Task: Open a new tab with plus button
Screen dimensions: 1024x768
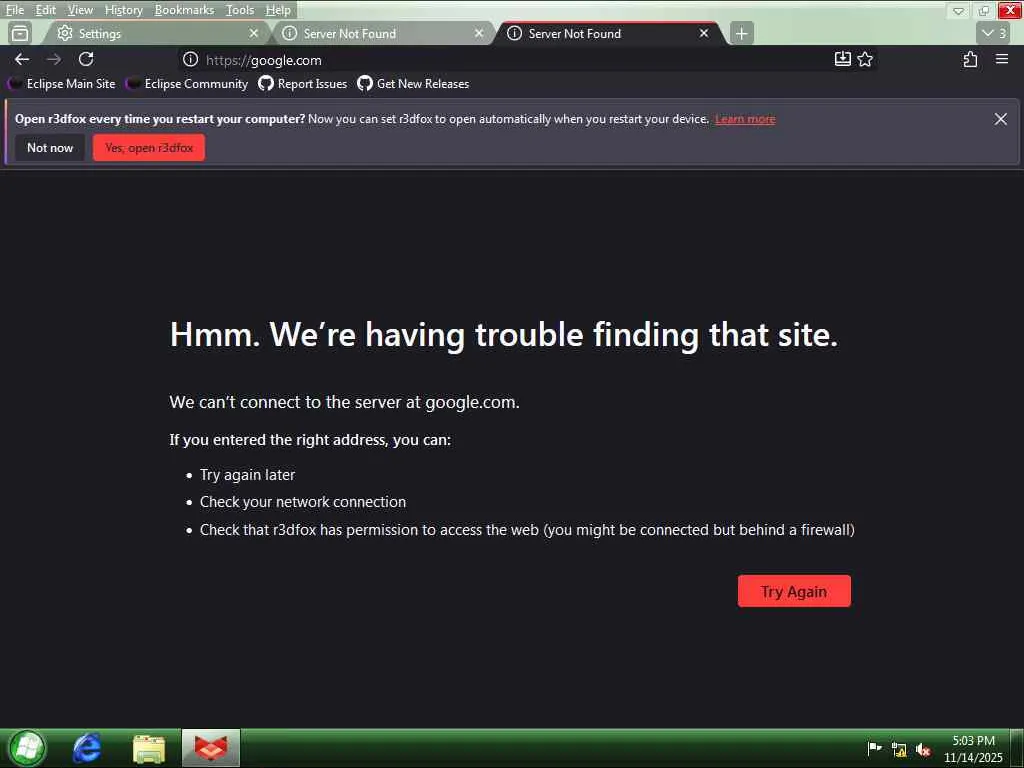Action: [741, 33]
